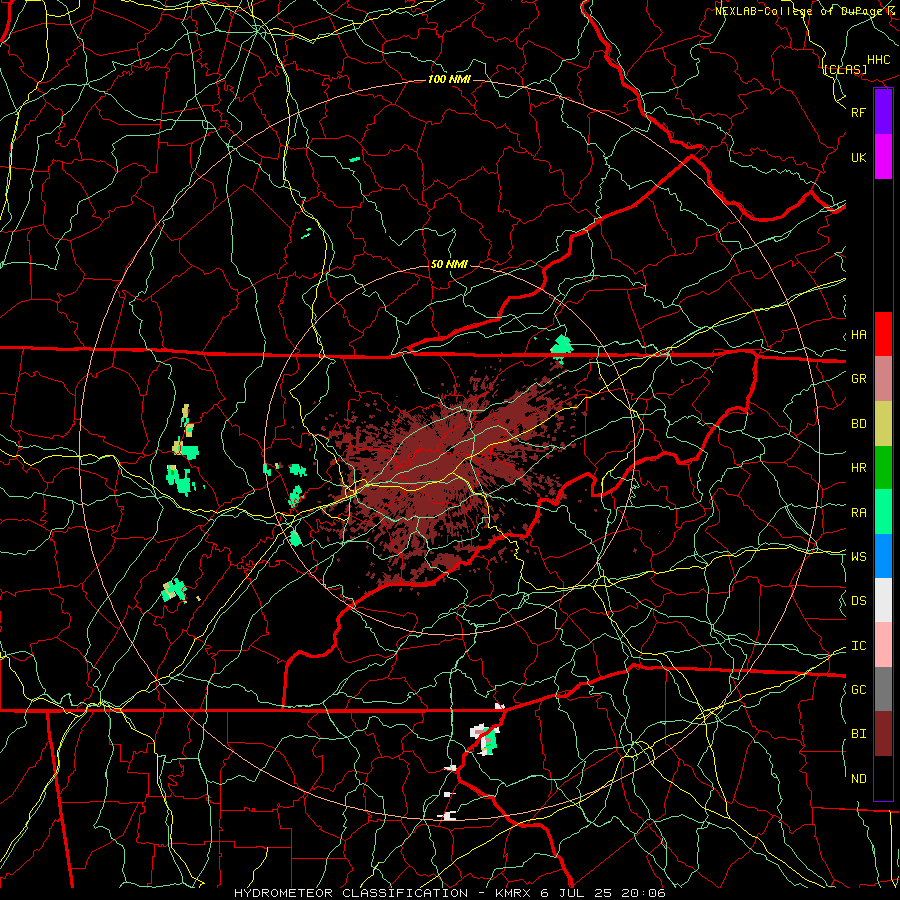Image resolution: width=900 pixels, height=900 pixels.
Task: Click the purple RF legend color swatch
Action: (x=883, y=112)
